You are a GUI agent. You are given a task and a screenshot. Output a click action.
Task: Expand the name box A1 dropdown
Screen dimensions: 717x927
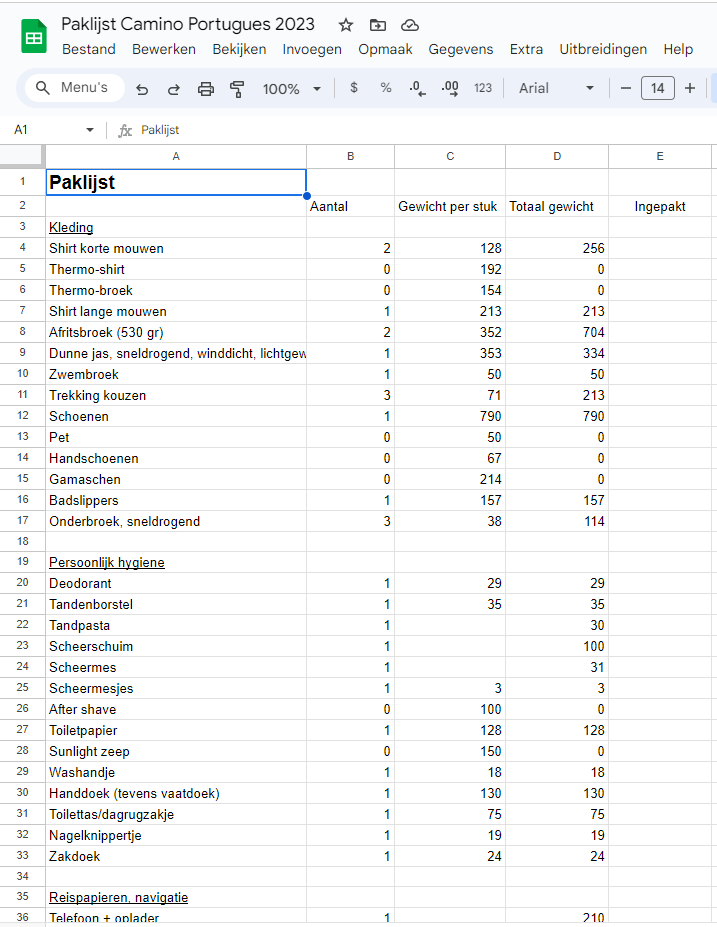point(90,130)
